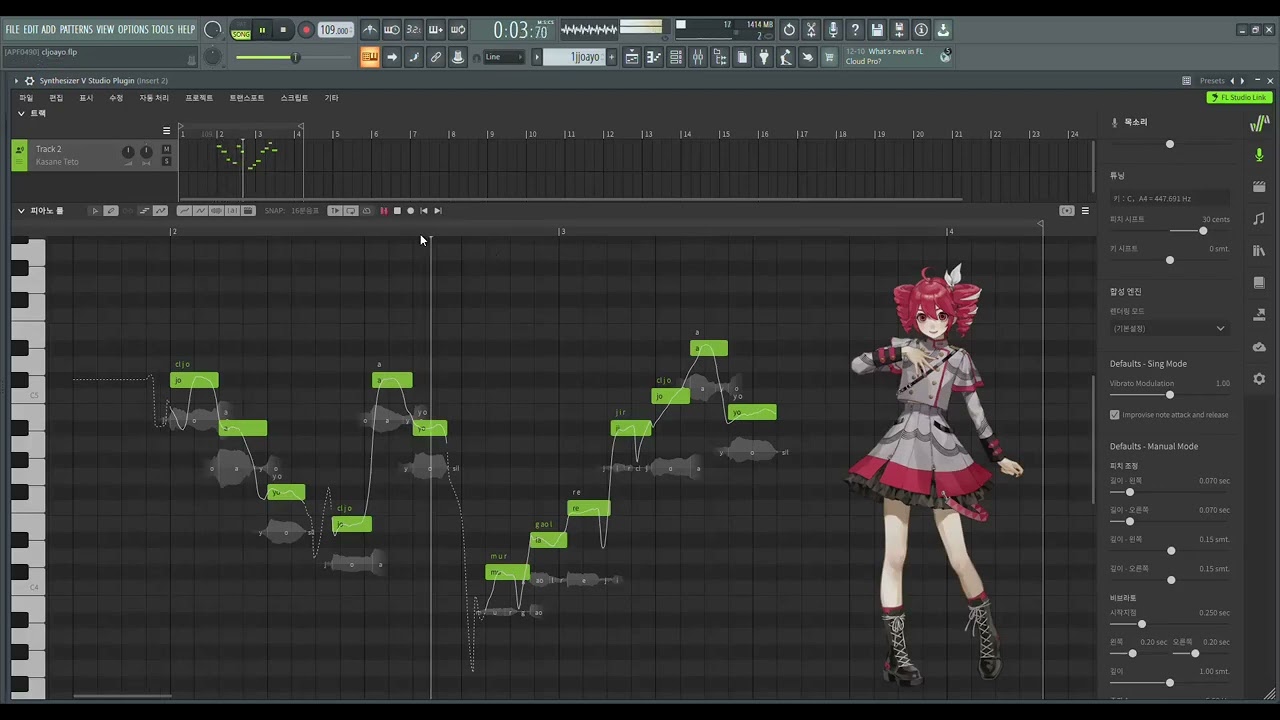Screen dimensions: 1280x720
Task: Open the track list hamburger menu
Action: pos(167,131)
